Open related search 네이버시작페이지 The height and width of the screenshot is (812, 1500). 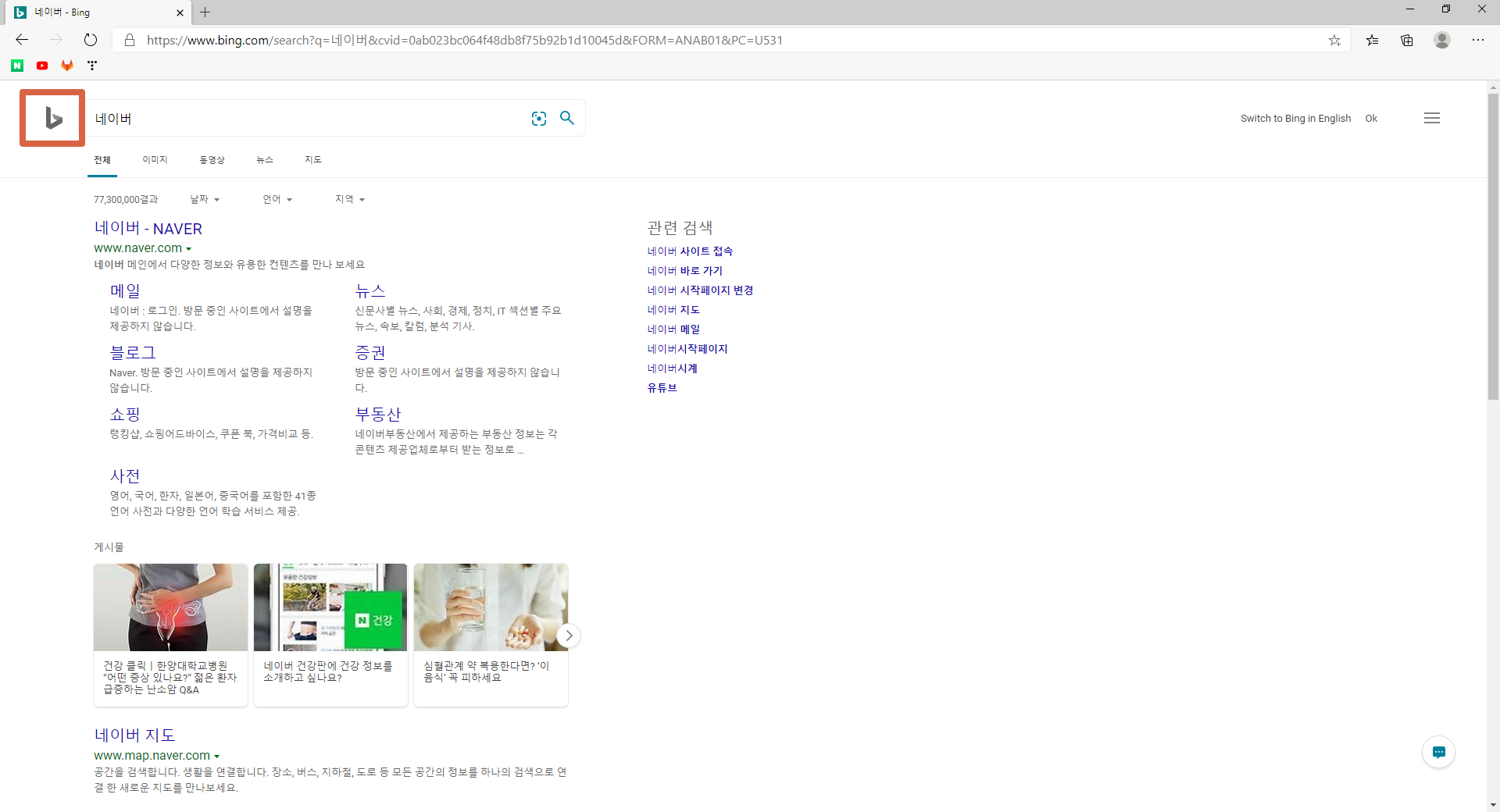coord(687,349)
